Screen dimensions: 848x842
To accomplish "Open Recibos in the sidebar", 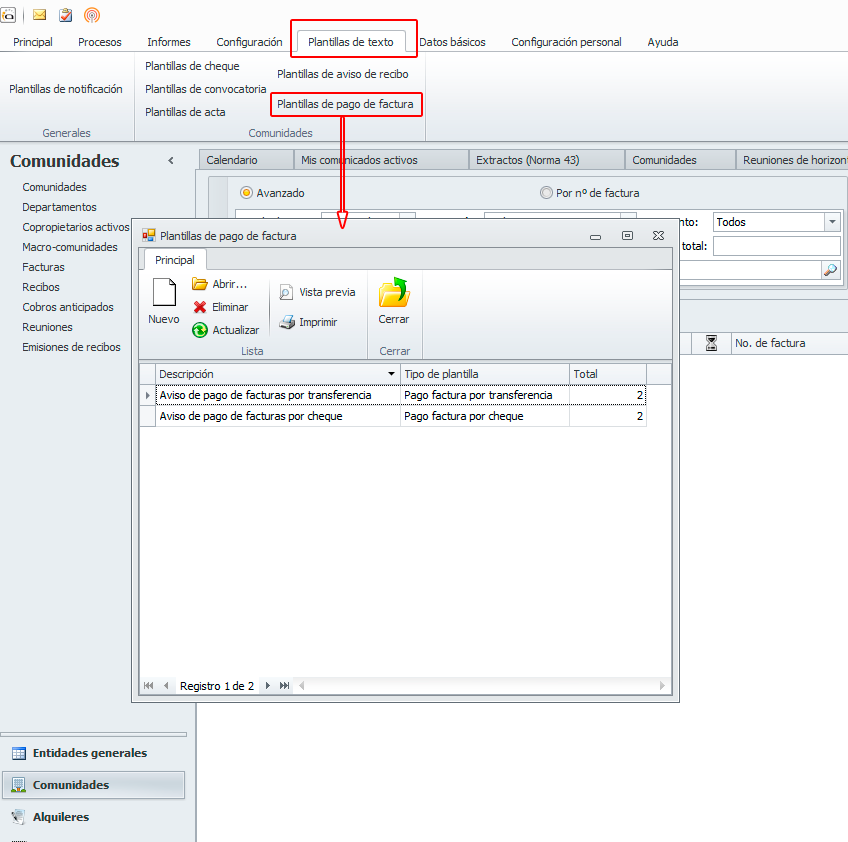I will (41, 287).
